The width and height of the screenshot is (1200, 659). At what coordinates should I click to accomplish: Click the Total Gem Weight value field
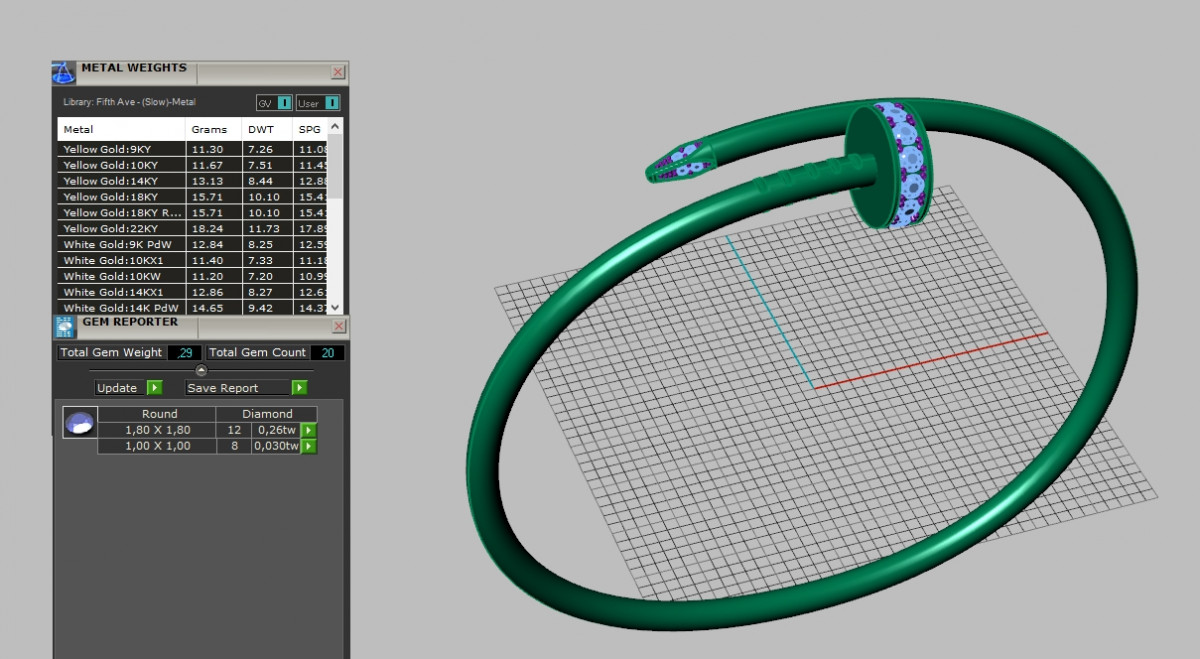185,353
